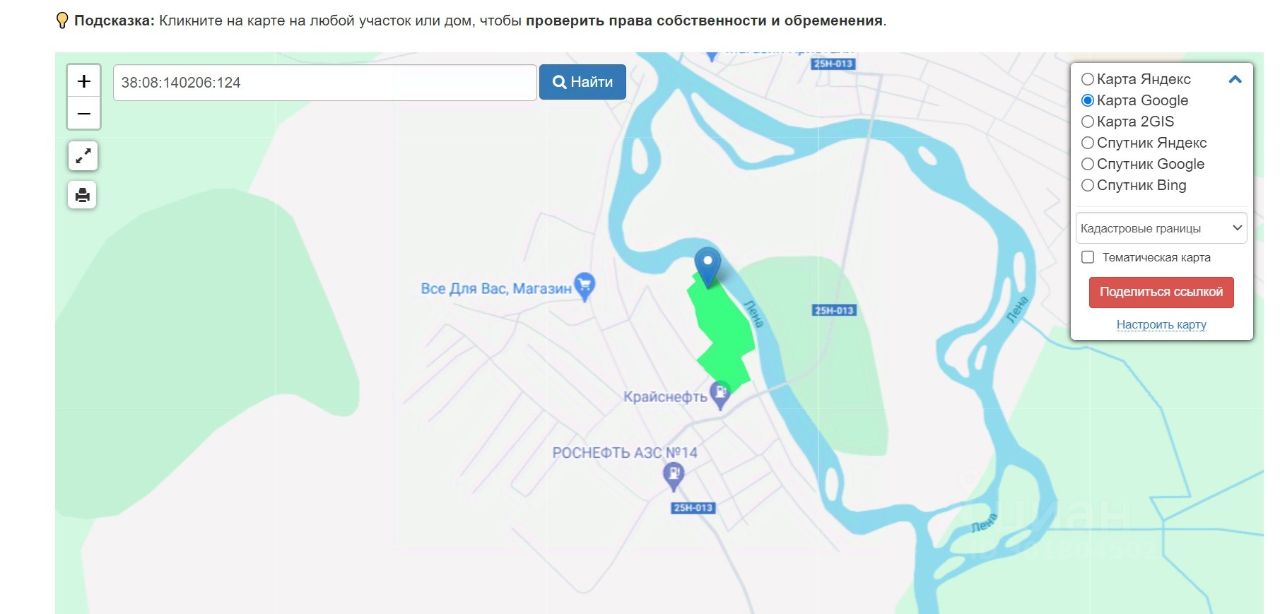Click the Найти search button

coord(583,82)
